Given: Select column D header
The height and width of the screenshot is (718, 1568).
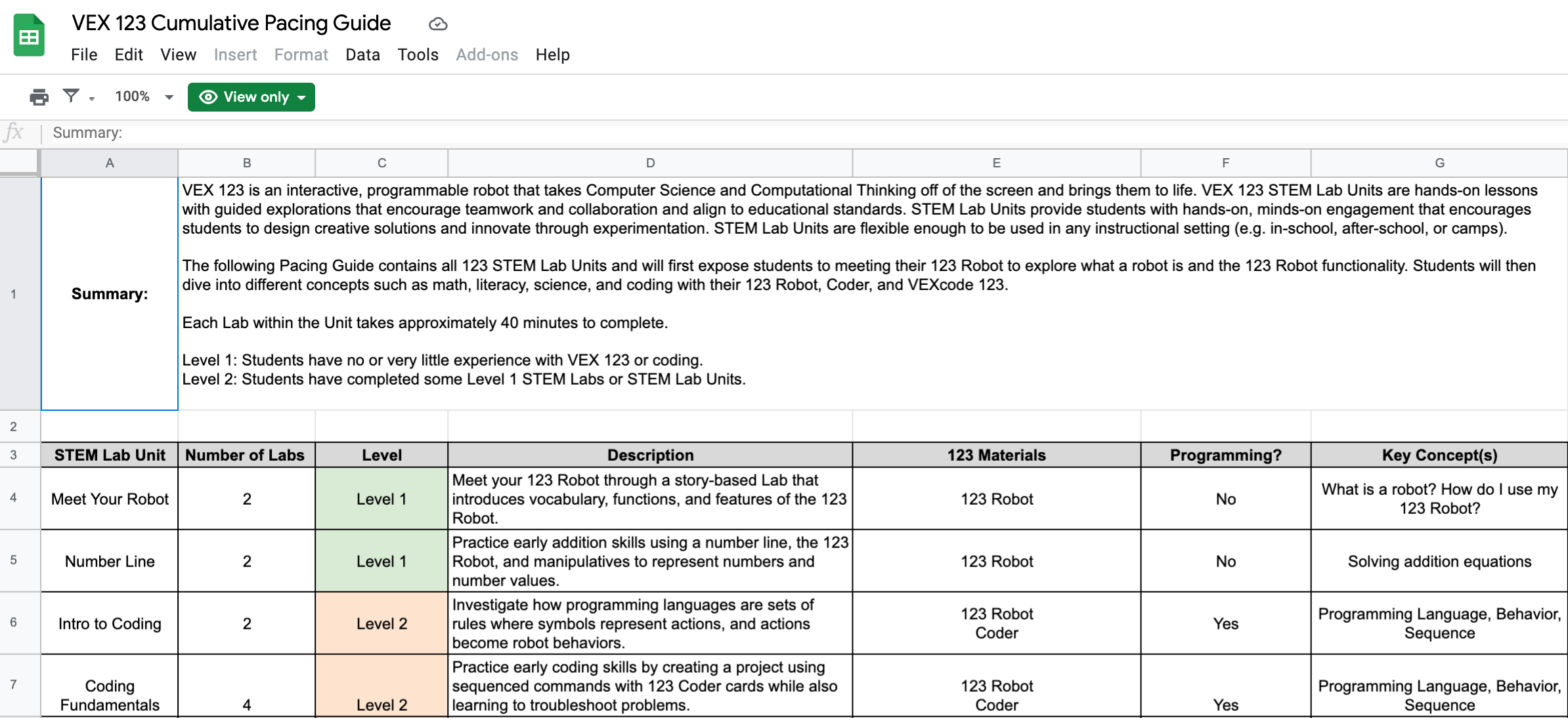Looking at the screenshot, I should [649, 163].
